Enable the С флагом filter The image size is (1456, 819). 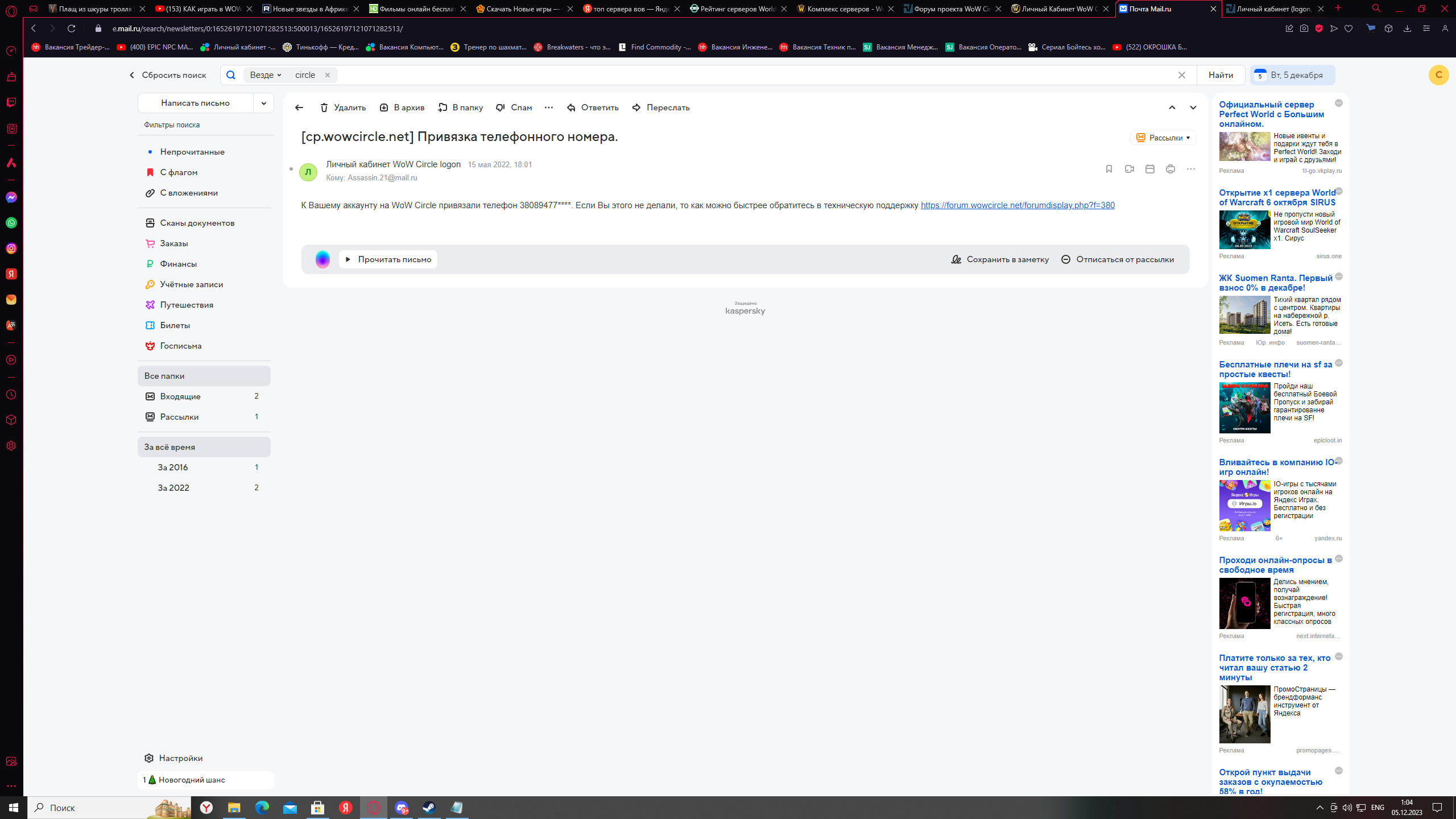(x=179, y=172)
